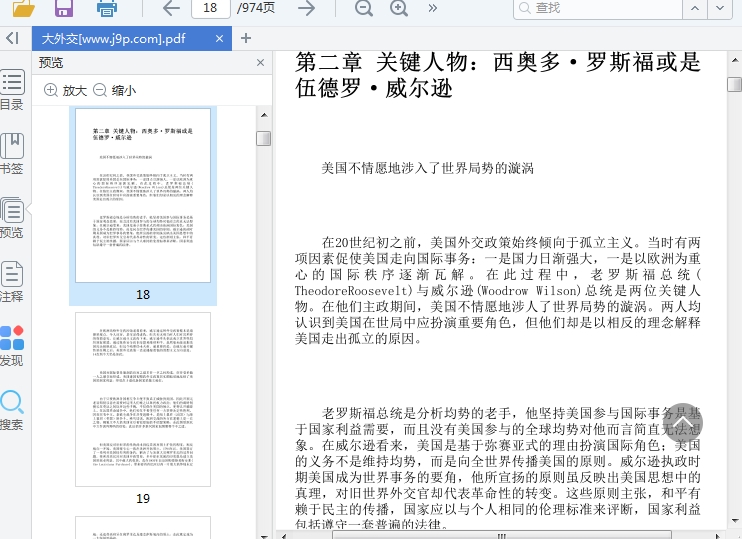
Task: Click 放大 to enlarge thumbnails
Action: (x=65, y=90)
